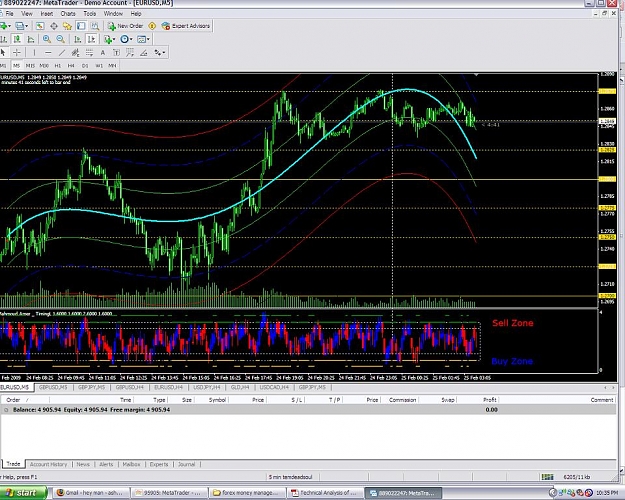625x500 pixels.
Task: Select the text annotation tool A
Action: (x=102, y=53)
